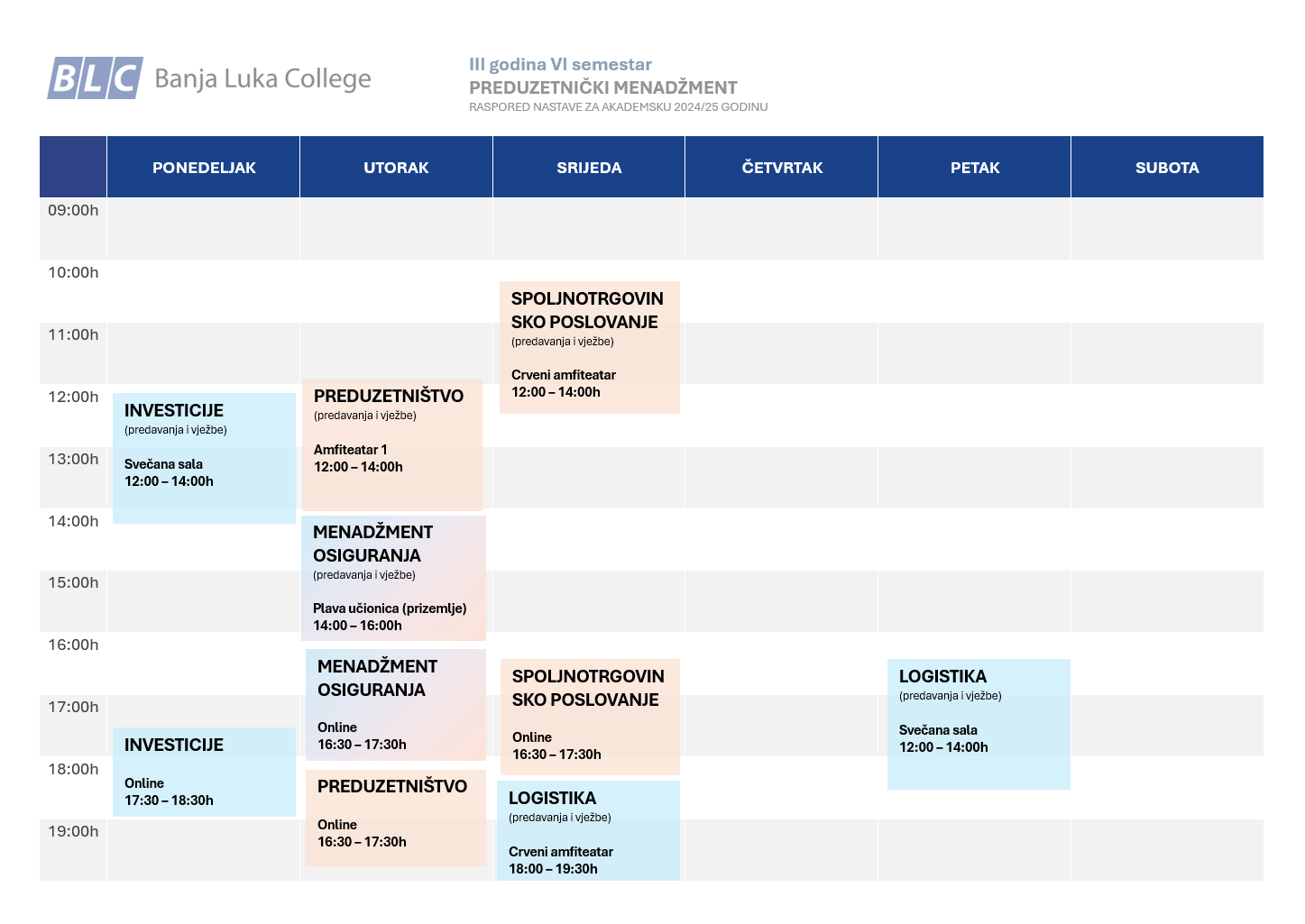Image resolution: width=1305 pixels, height=924 pixels.
Task: Select SPOLJNOTRGOVINSKO POSLOVANJE Crveni amfiteatar block
Action: pyautogui.click(x=590, y=347)
